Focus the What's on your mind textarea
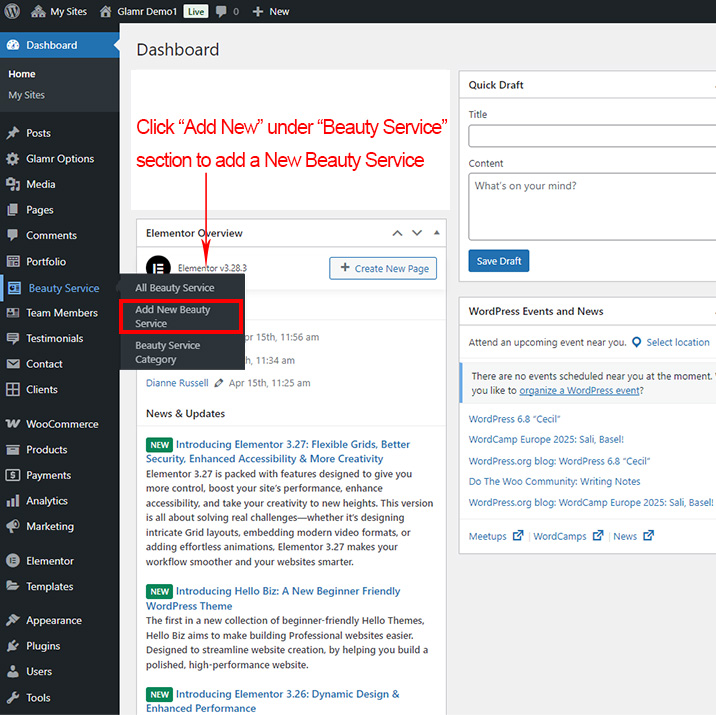 coord(592,206)
